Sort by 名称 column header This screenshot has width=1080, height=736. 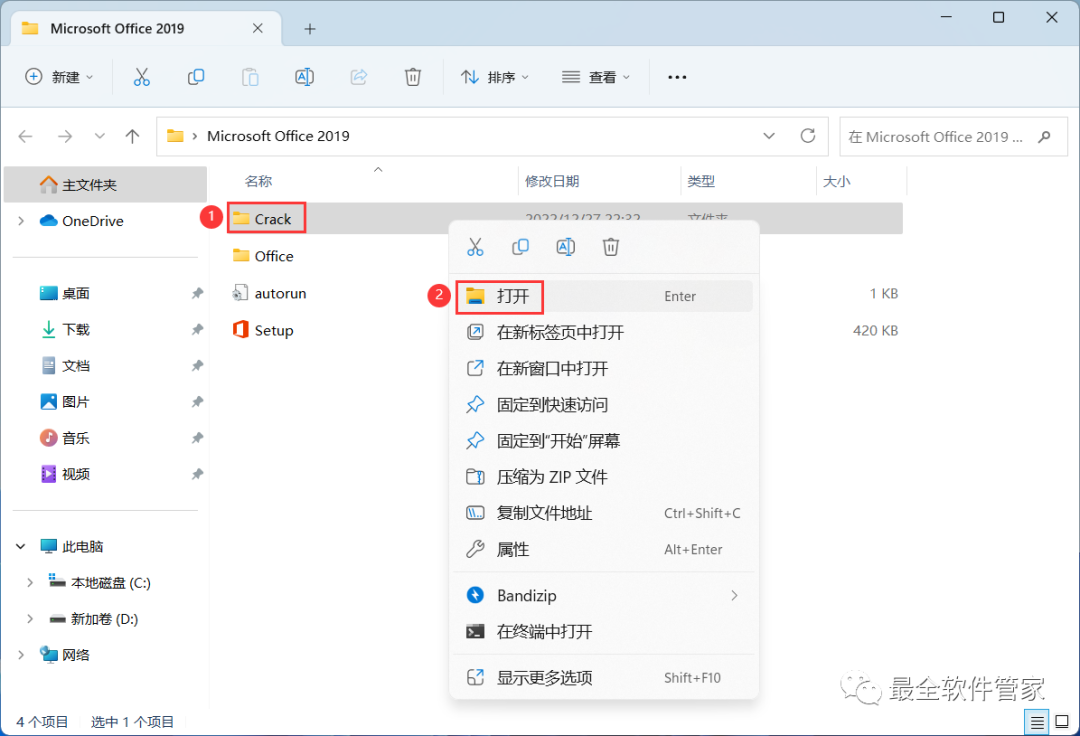pyautogui.click(x=258, y=181)
